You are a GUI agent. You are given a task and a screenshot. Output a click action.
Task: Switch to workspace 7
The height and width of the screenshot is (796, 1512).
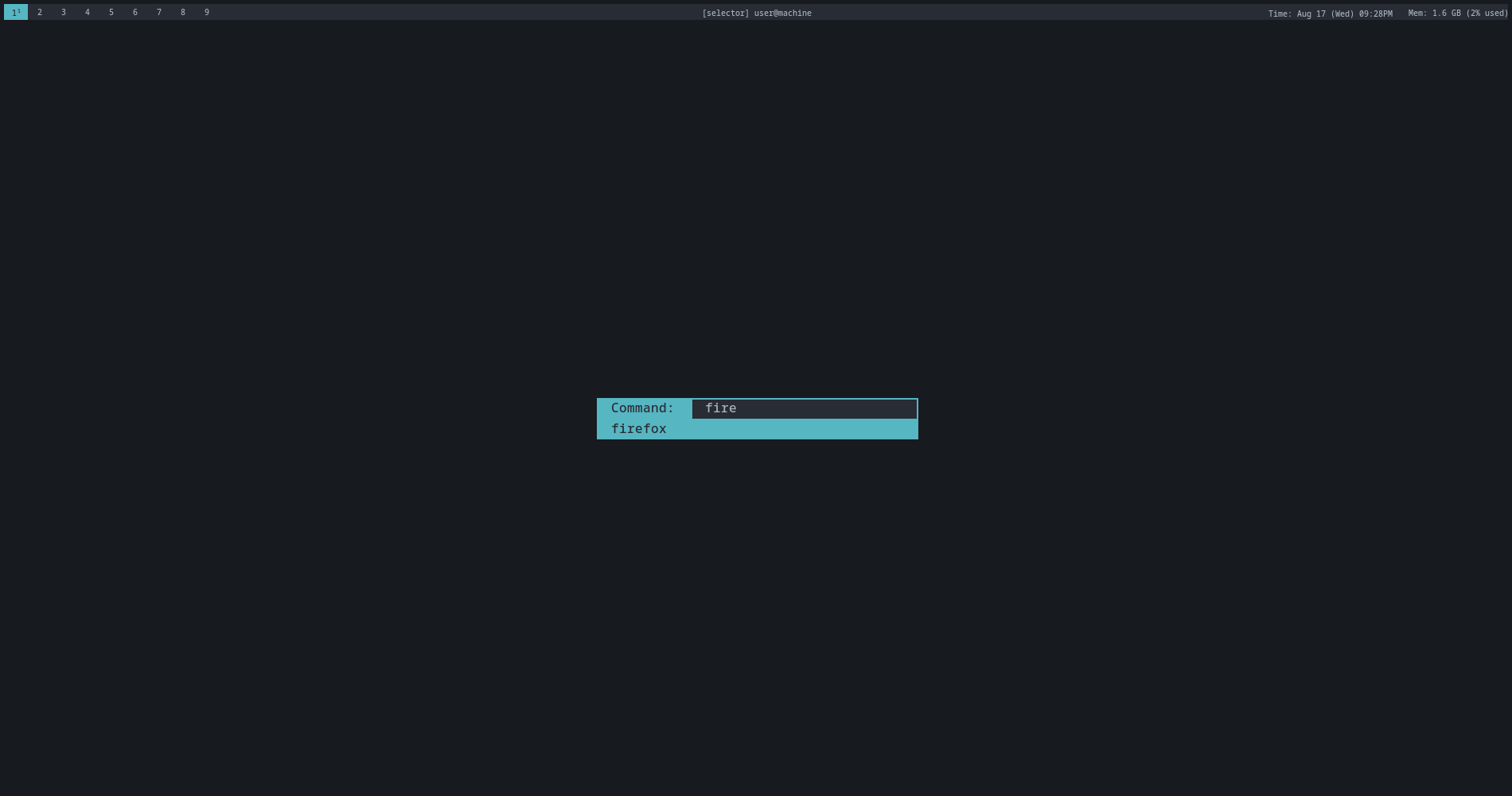[x=159, y=12]
